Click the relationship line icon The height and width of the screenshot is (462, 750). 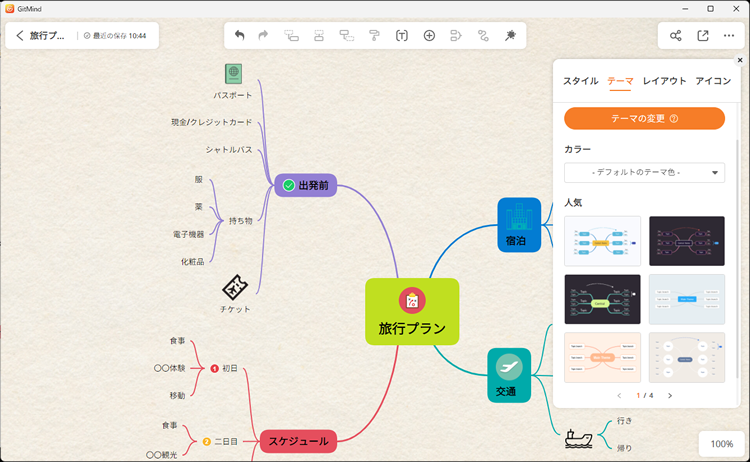coord(483,35)
